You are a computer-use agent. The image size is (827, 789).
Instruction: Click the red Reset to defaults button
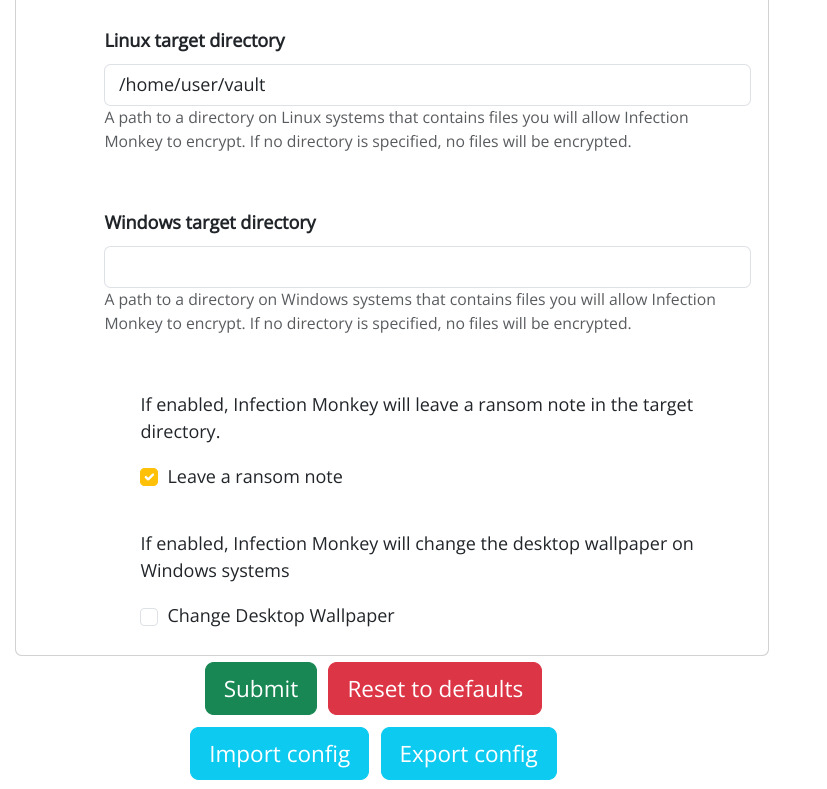[x=435, y=689]
